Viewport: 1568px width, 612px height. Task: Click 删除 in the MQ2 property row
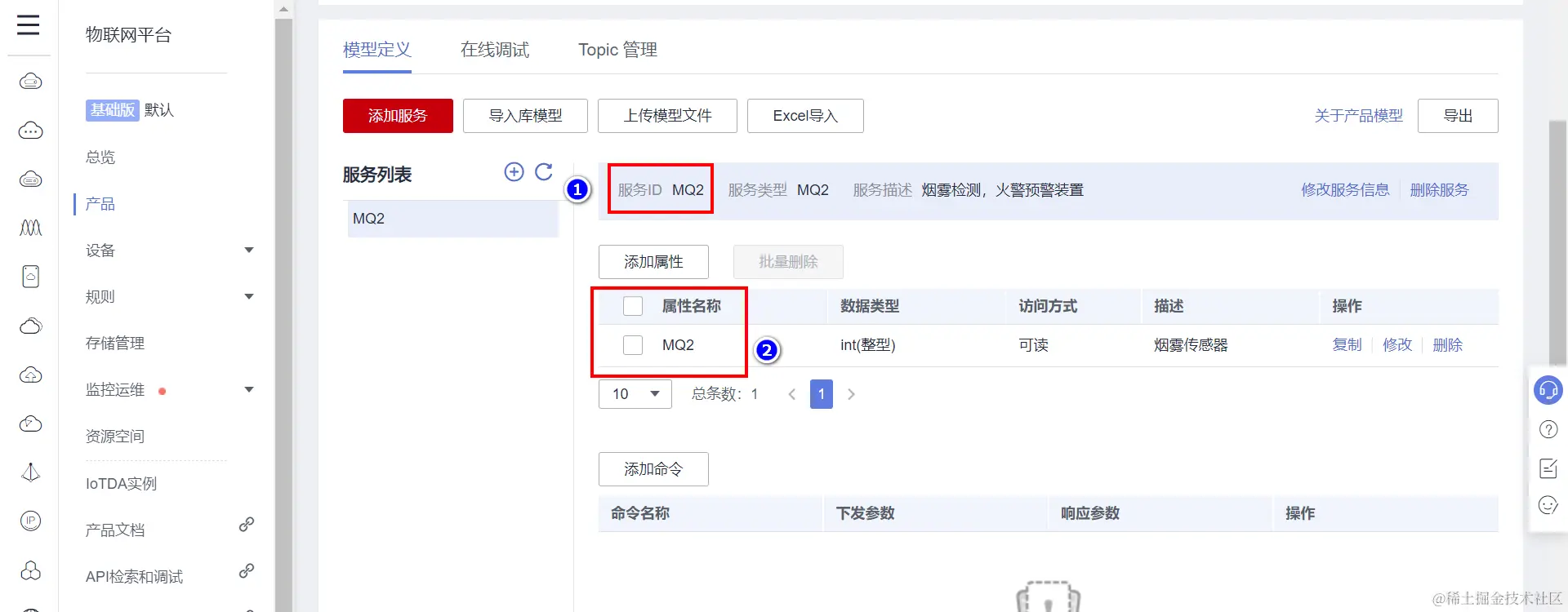point(1447,345)
